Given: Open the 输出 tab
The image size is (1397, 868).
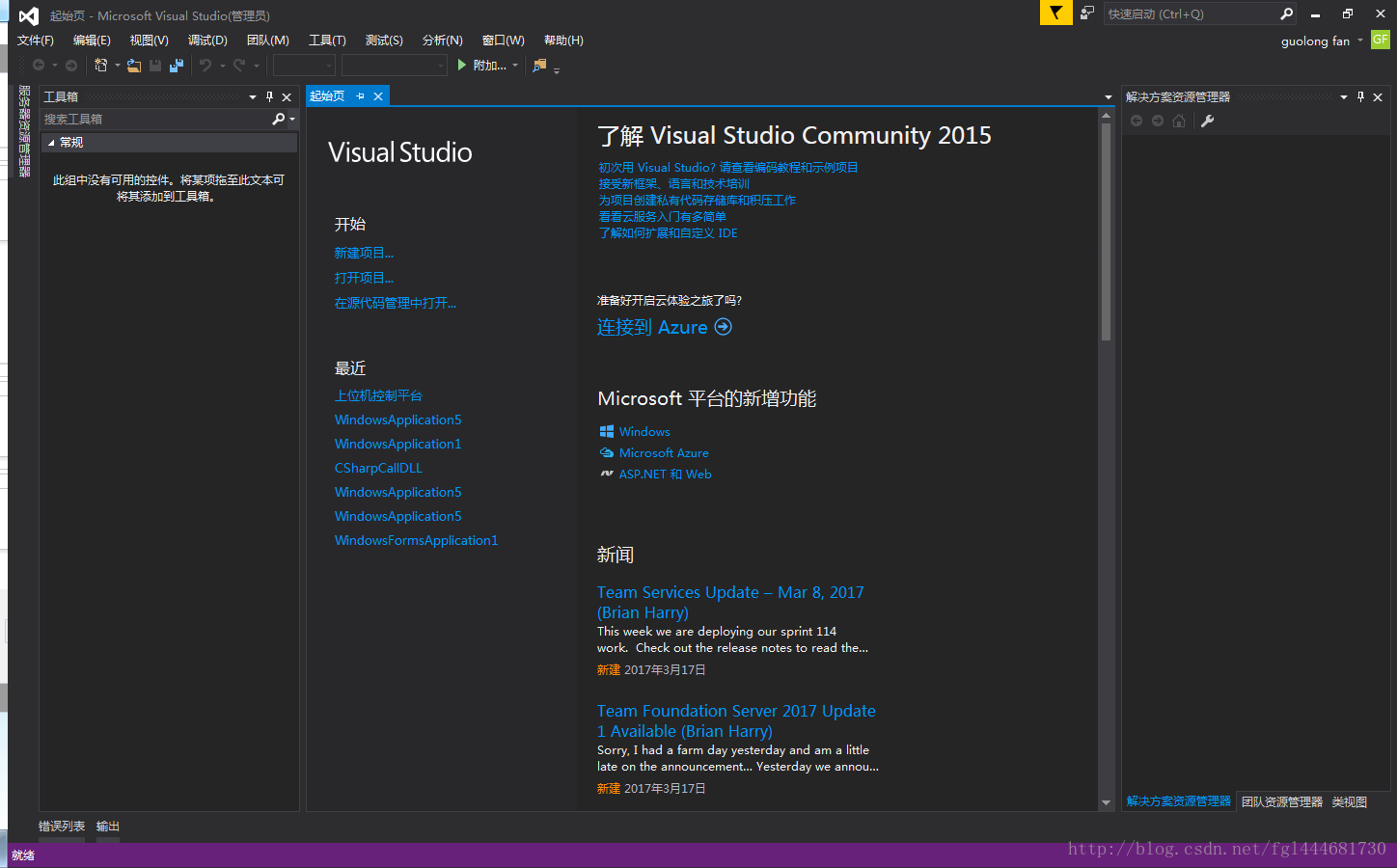Looking at the screenshot, I should pos(108,827).
